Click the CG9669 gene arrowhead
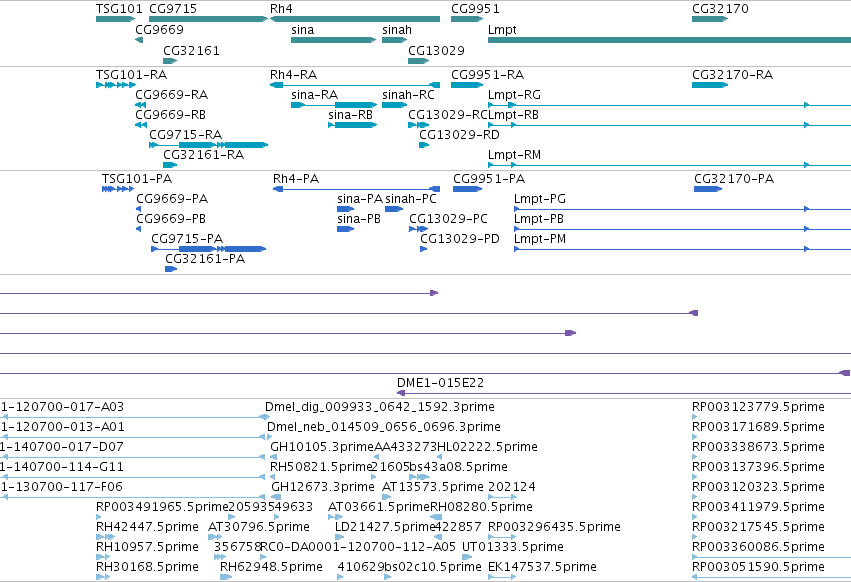Viewport: 851px width, 582px height. coord(139,40)
